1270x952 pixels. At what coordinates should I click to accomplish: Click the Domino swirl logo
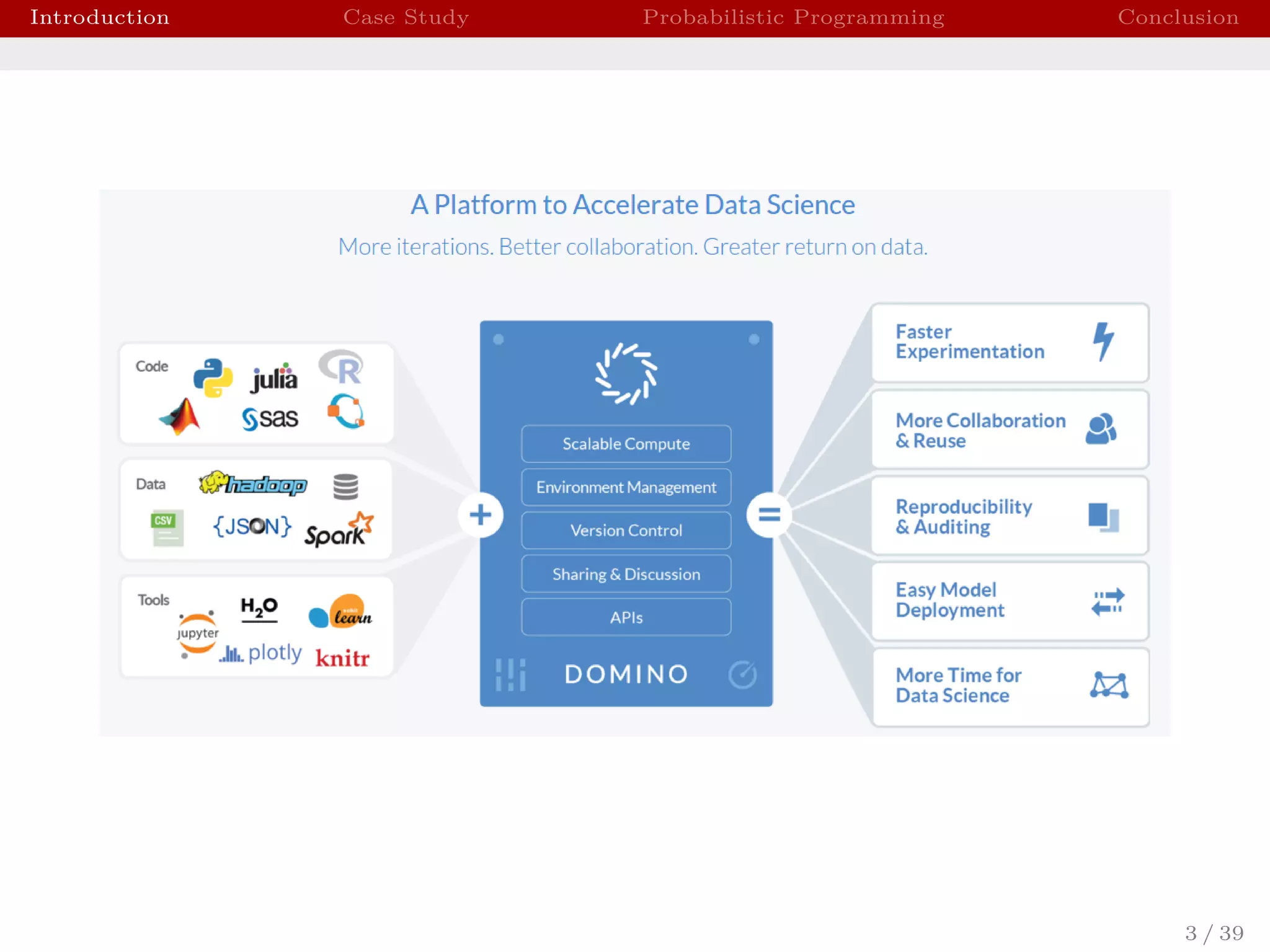[626, 374]
